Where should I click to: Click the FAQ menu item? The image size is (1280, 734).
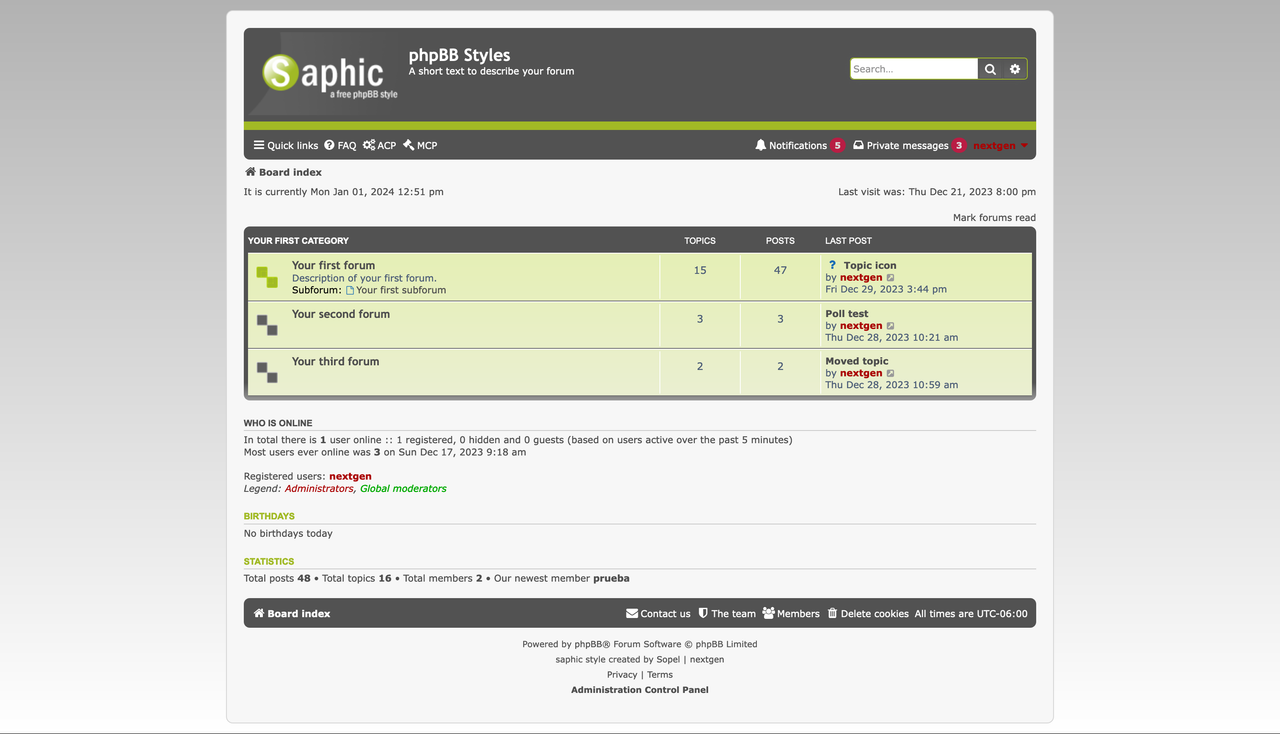[340, 145]
